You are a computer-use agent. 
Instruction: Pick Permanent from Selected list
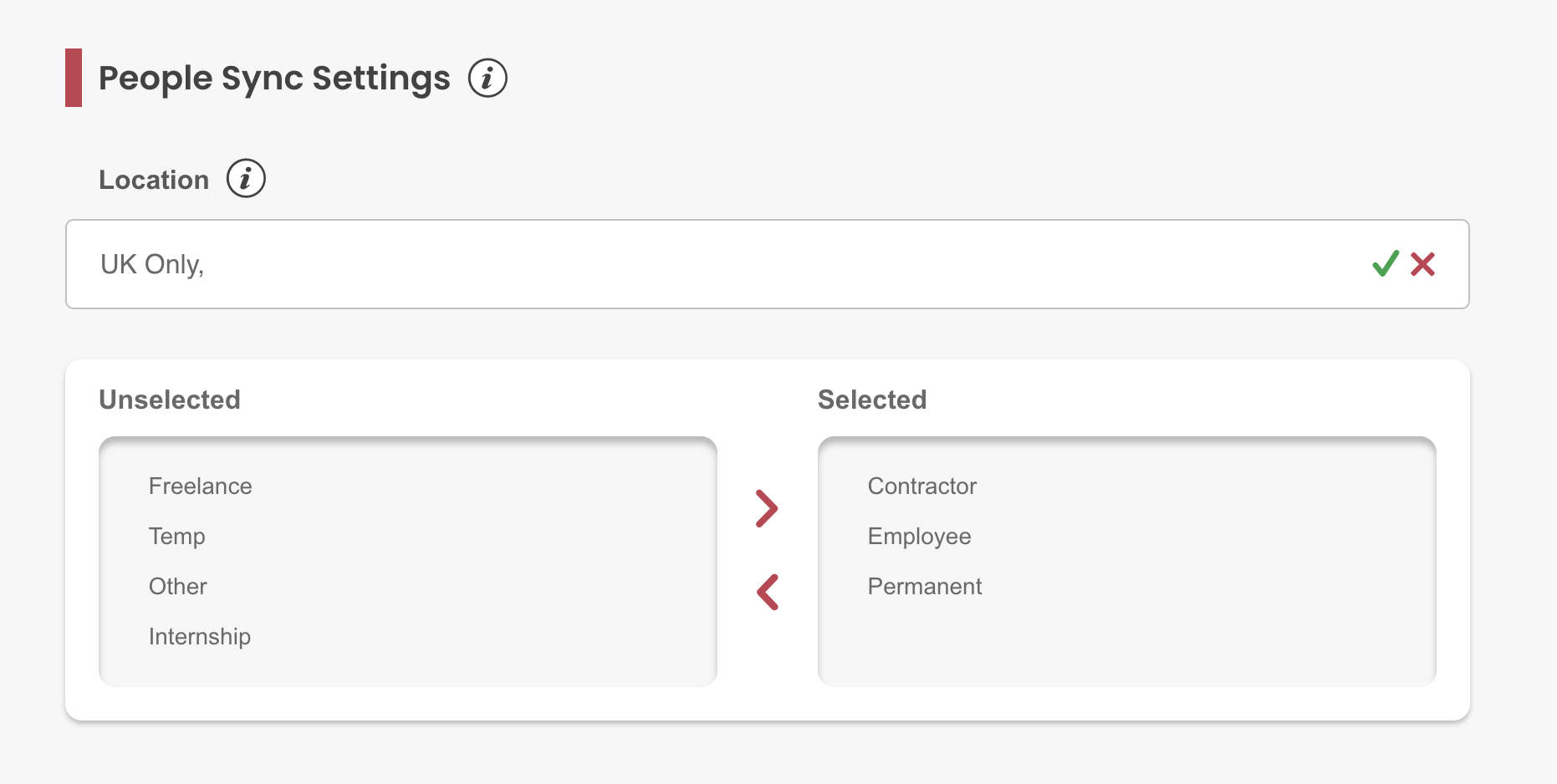(925, 587)
